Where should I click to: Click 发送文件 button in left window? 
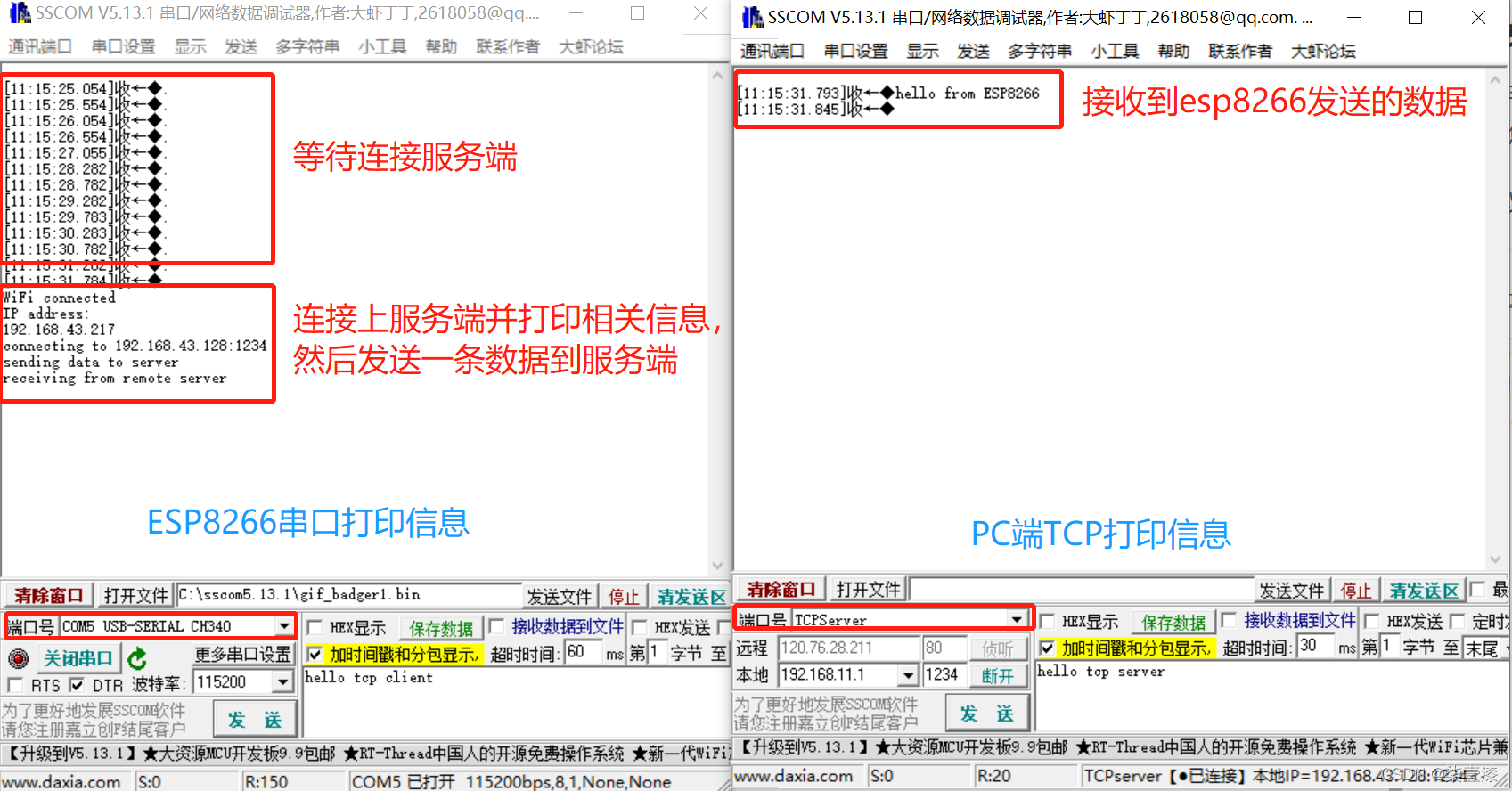click(x=559, y=596)
